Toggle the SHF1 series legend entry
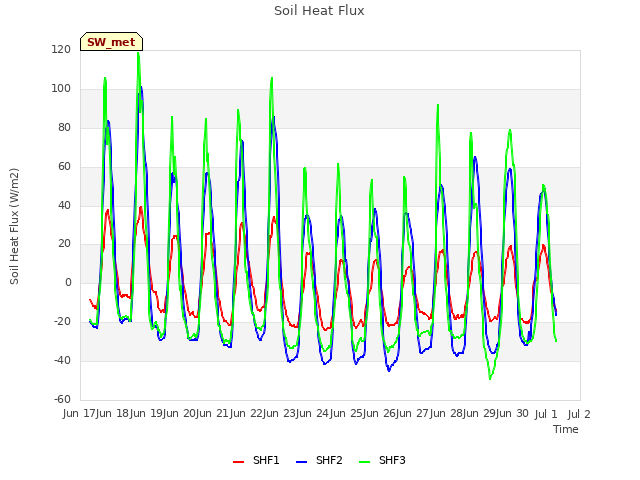640x480 pixels. [x=256, y=460]
